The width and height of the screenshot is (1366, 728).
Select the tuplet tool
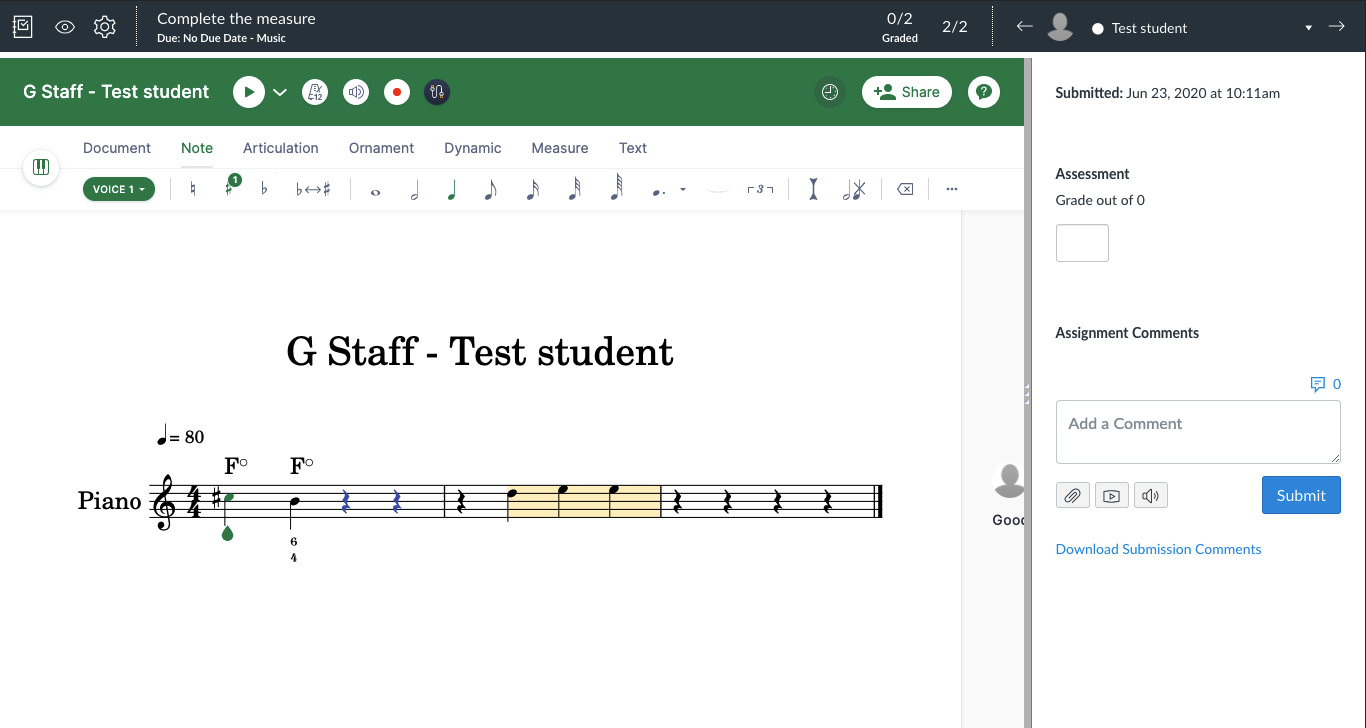click(x=760, y=188)
